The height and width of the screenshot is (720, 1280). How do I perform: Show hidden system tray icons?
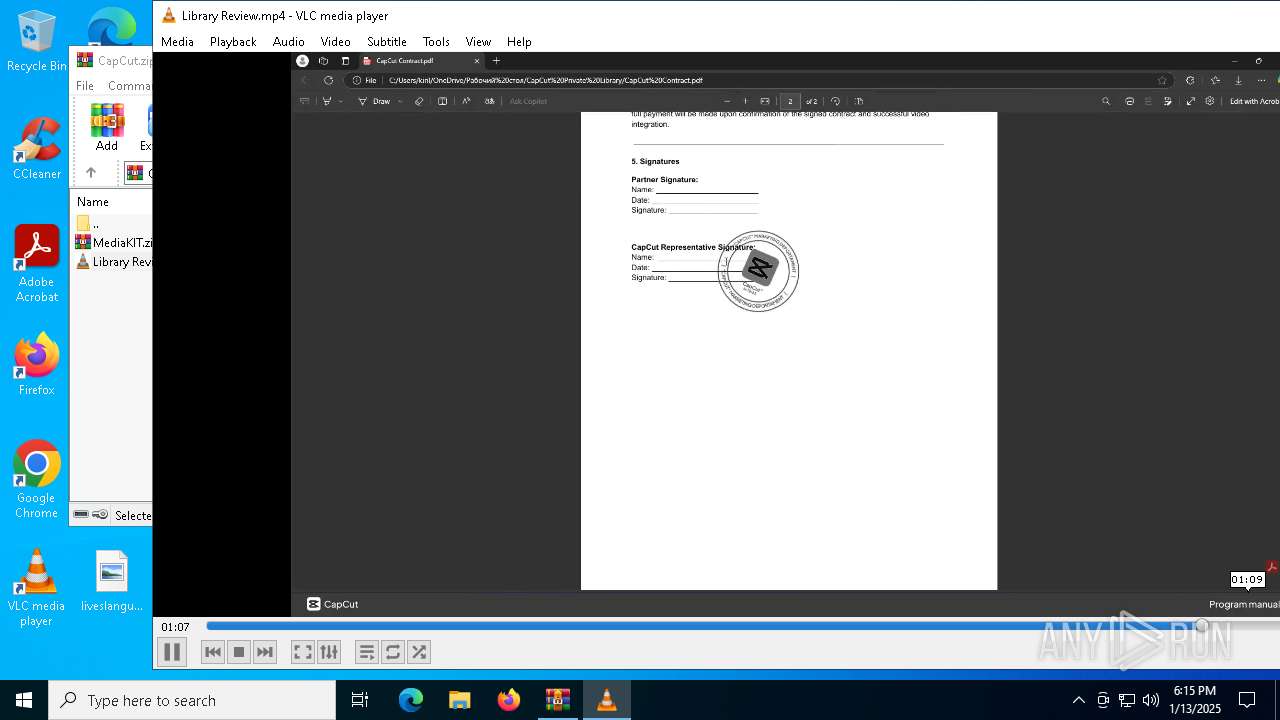coord(1078,700)
